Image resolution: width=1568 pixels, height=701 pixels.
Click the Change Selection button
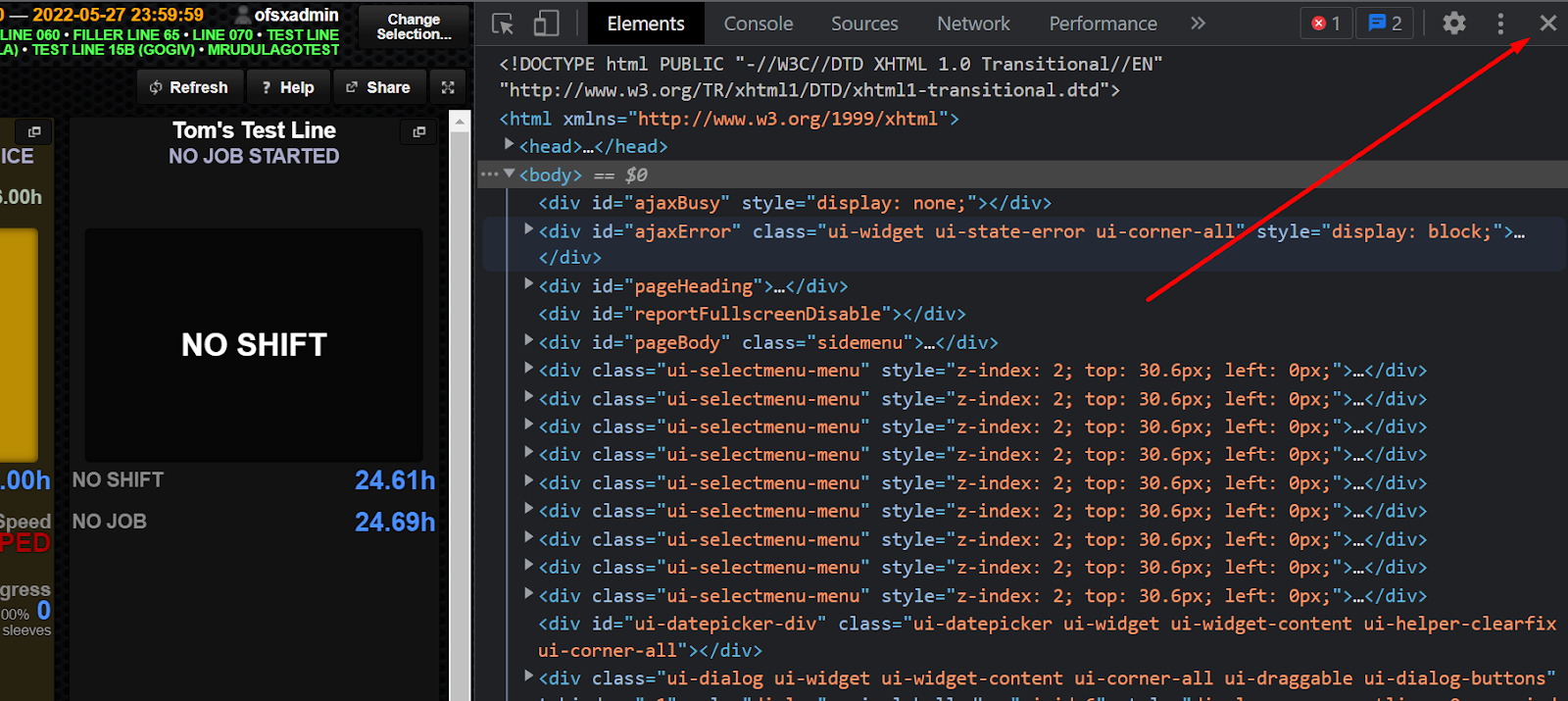pos(414,26)
